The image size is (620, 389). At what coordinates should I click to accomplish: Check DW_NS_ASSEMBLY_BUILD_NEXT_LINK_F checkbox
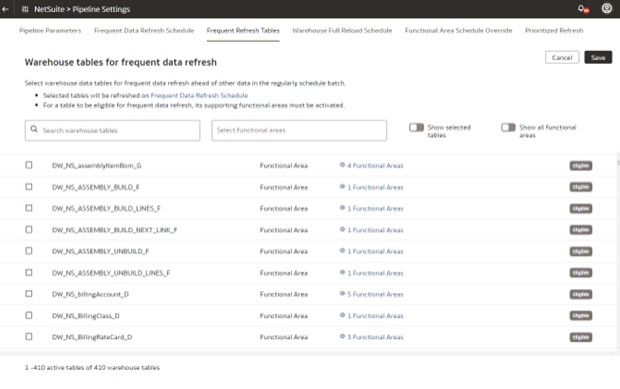tap(29, 229)
